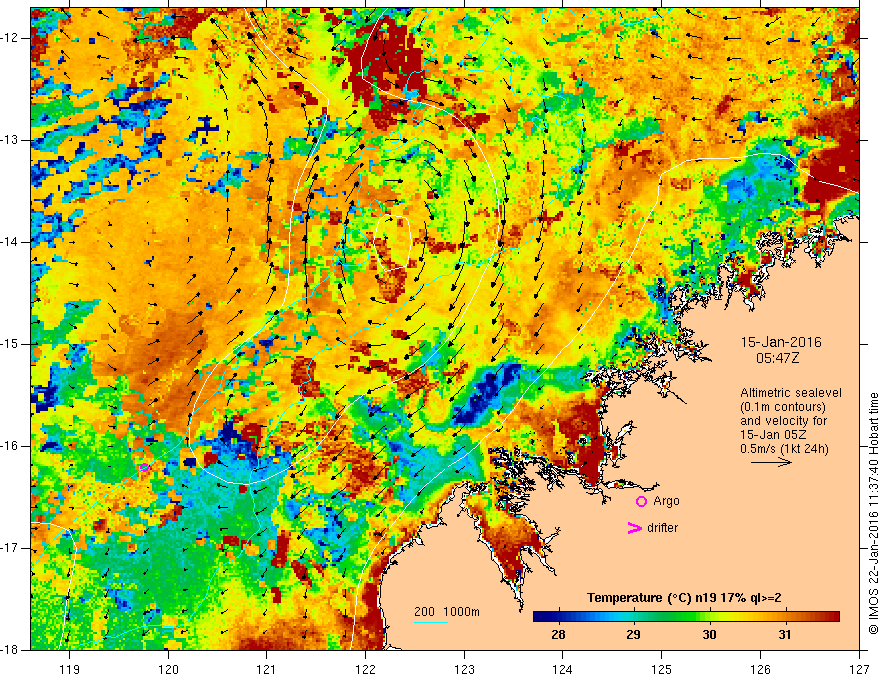Click the dark blue cold-water patch near 123E 15.5S
This screenshot has height=680, width=880.
click(488, 393)
